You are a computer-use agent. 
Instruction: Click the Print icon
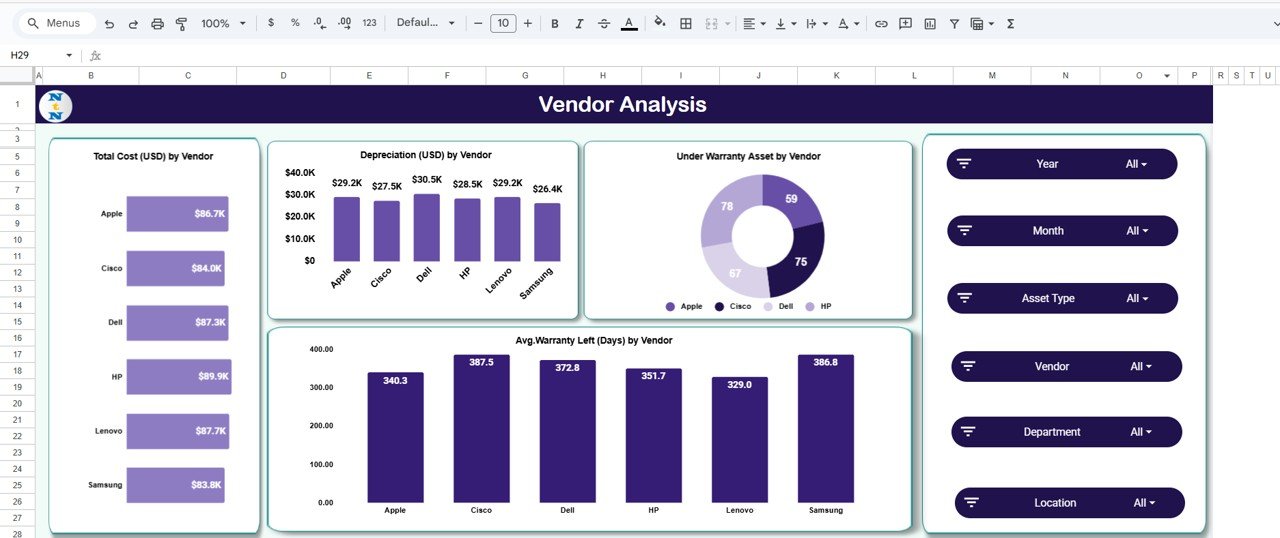click(157, 23)
